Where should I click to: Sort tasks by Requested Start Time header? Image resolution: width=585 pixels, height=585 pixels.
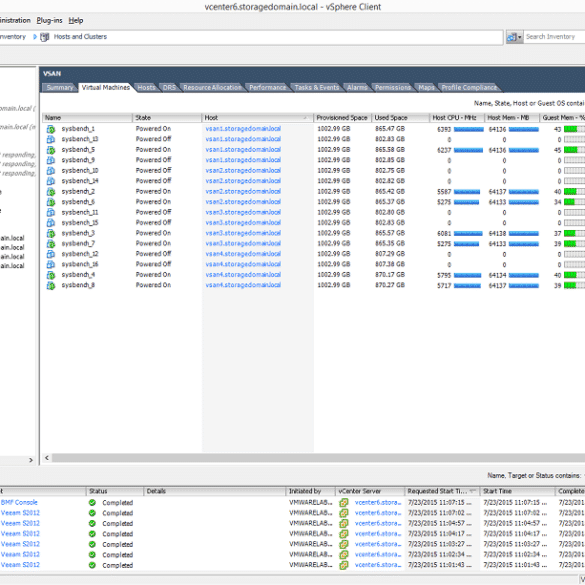442,491
